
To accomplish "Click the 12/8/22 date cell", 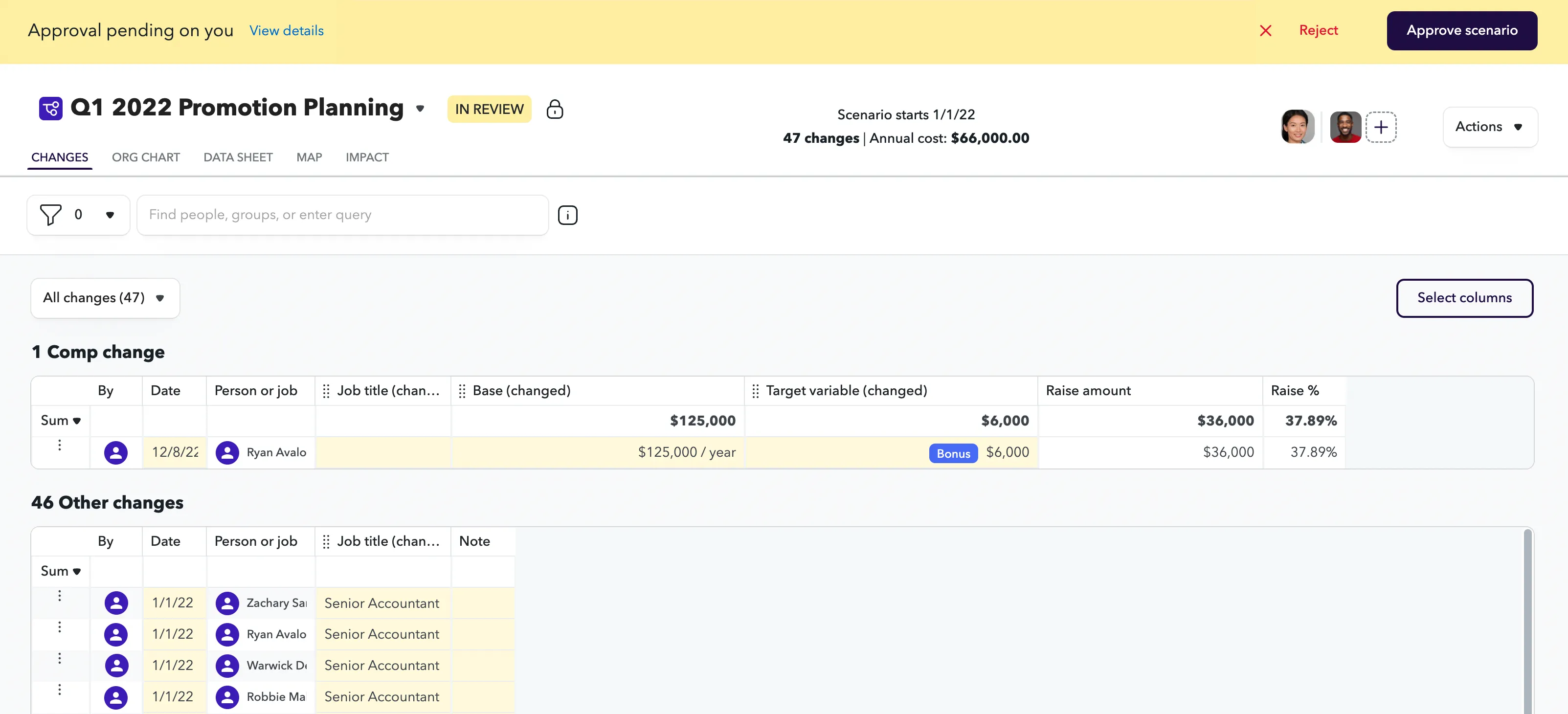I will pyautogui.click(x=175, y=452).
